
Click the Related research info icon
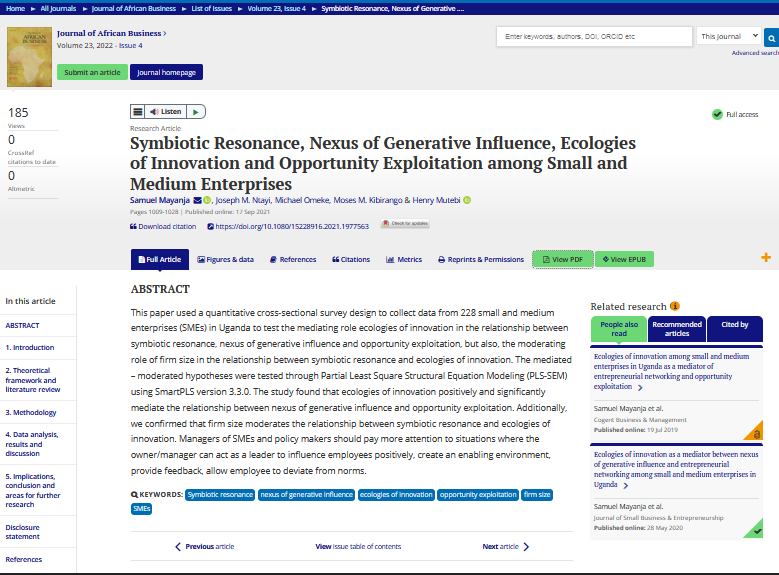(x=675, y=306)
